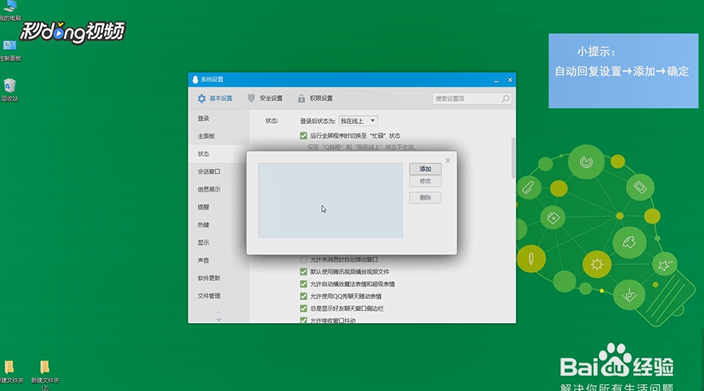This screenshot has width=704, height=391.
Task: Select the 回收站 desktop icon
Action: click(10, 90)
